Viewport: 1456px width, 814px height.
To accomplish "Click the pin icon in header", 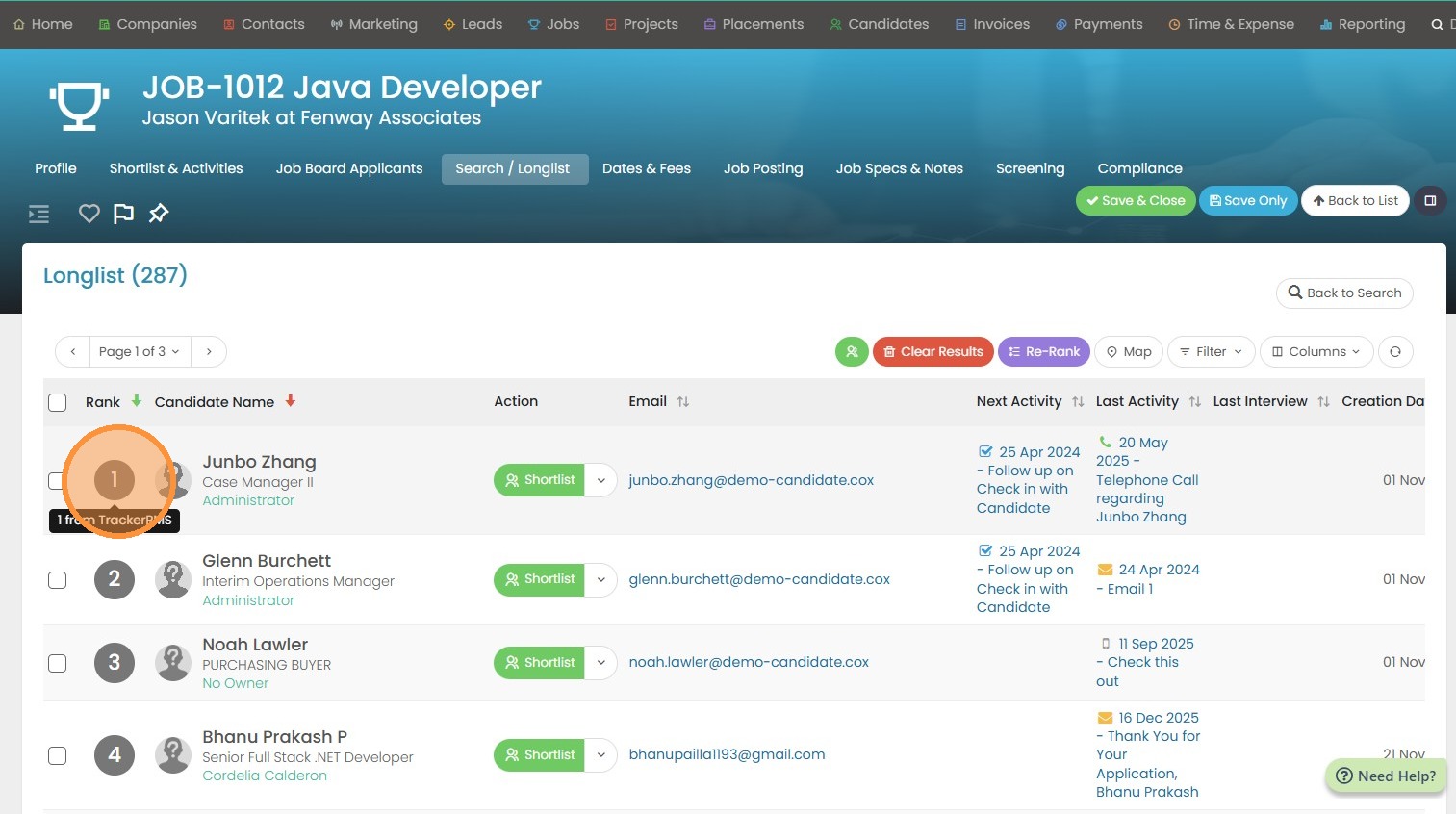I will [159, 214].
